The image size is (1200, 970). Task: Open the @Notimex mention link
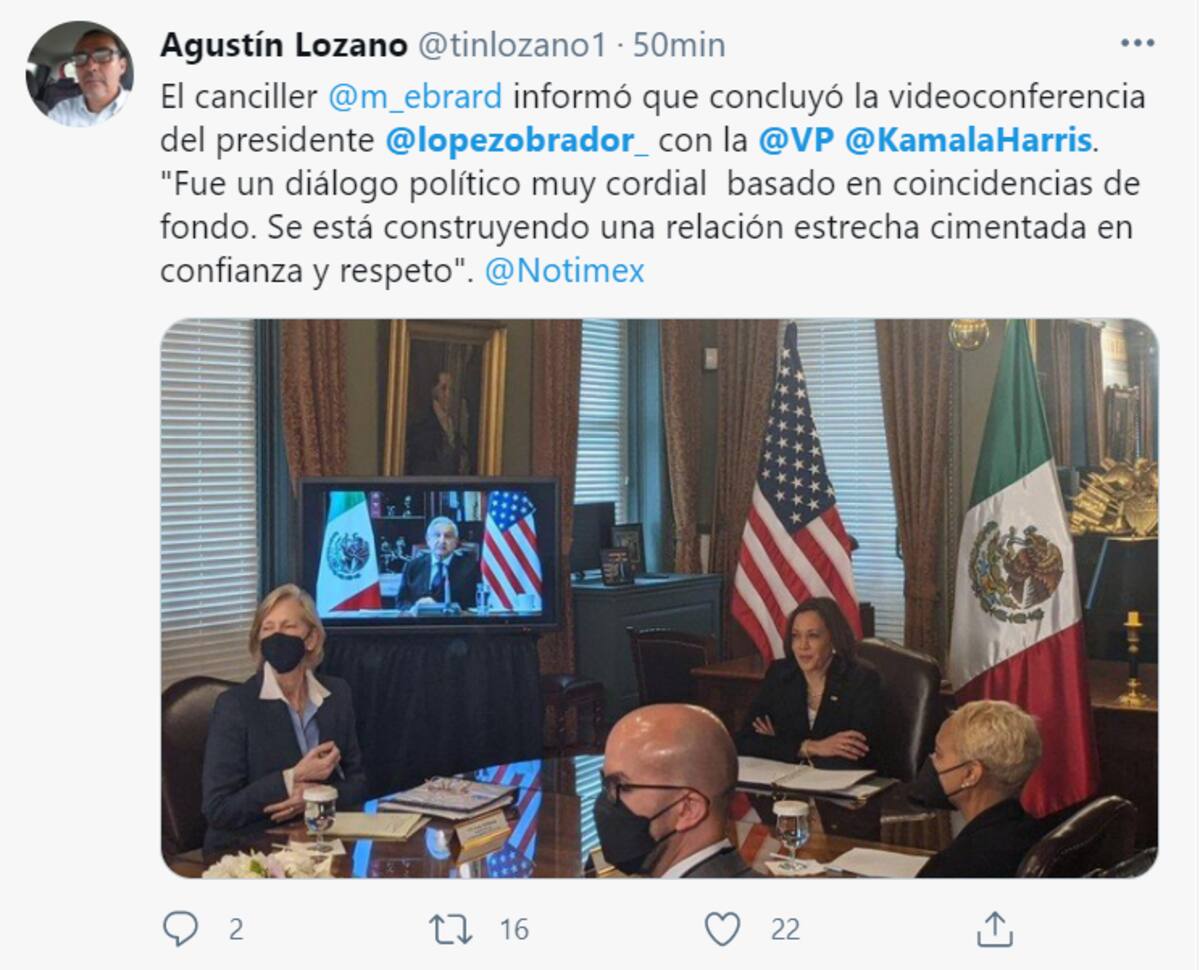(x=564, y=271)
